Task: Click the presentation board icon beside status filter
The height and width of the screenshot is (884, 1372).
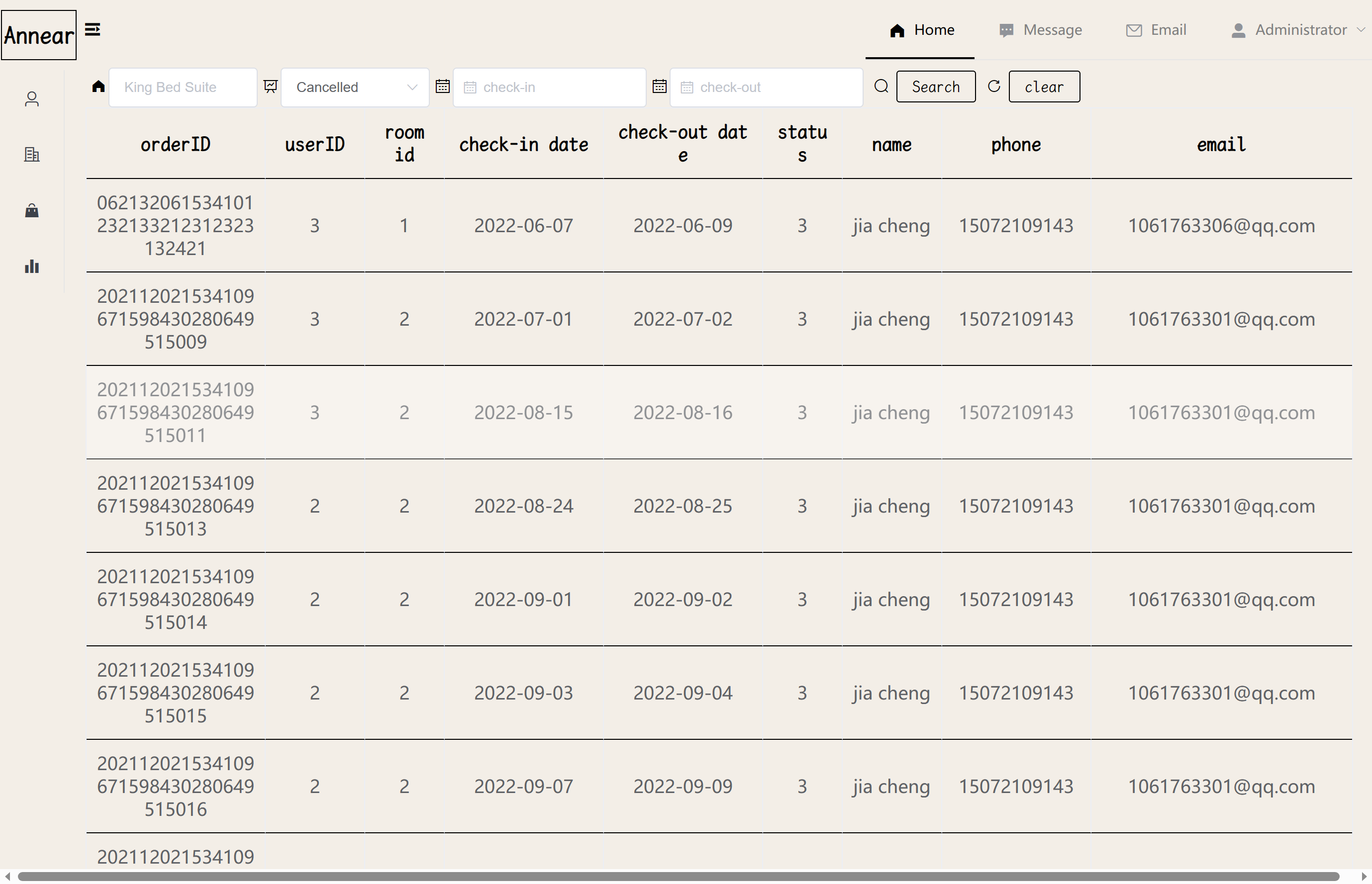Action: point(271,87)
